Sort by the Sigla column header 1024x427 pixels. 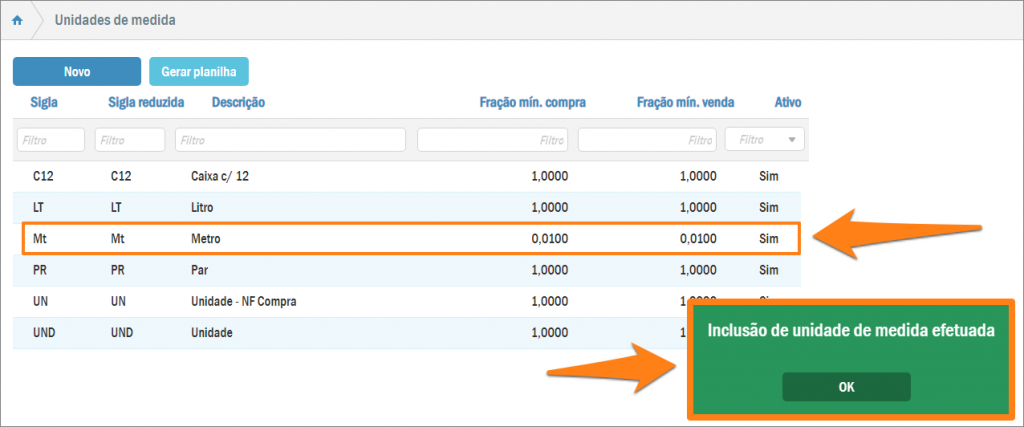pos(44,102)
